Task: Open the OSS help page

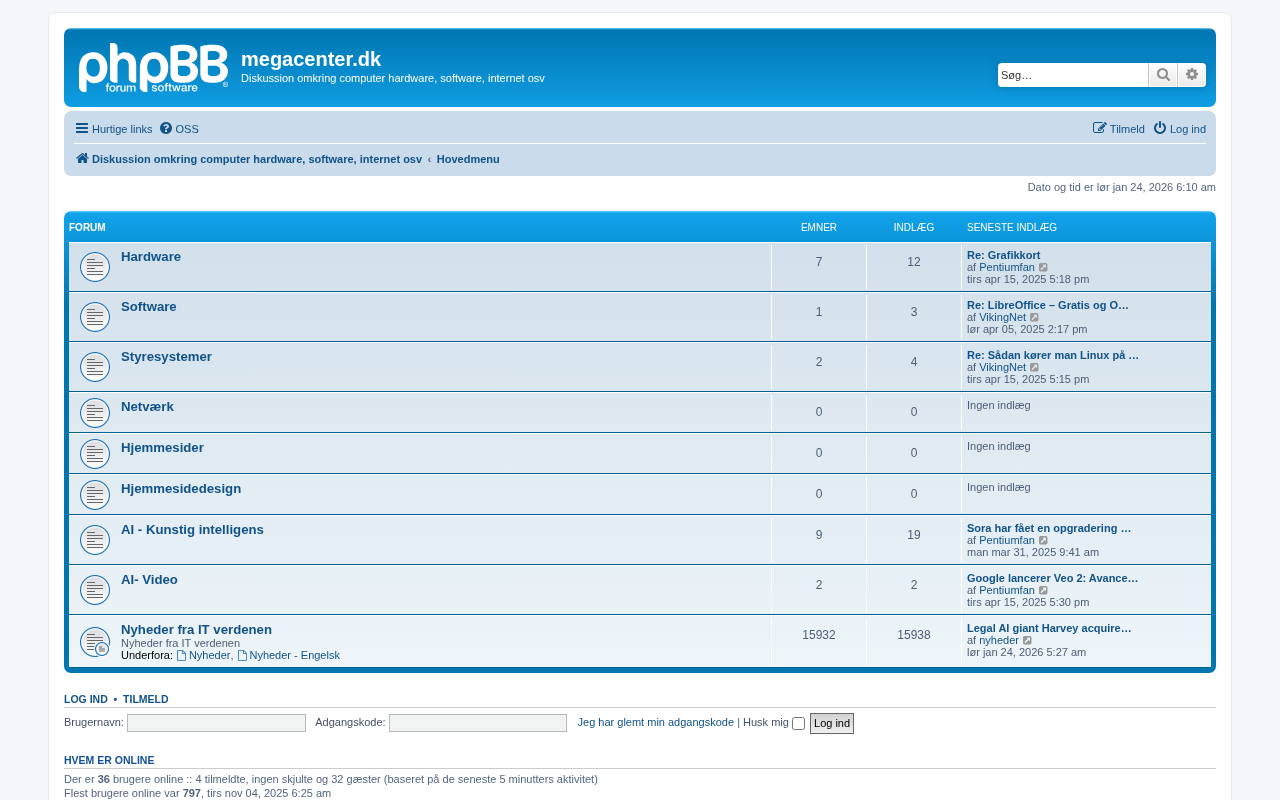Action: [179, 129]
